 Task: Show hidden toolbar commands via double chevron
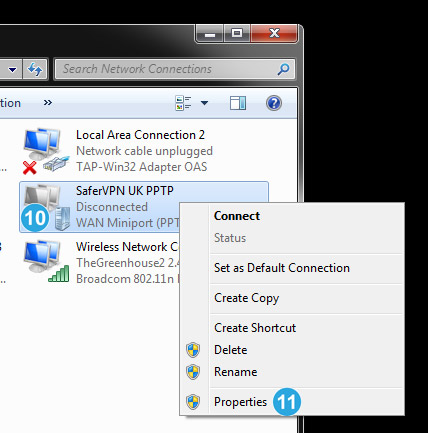click(x=48, y=102)
